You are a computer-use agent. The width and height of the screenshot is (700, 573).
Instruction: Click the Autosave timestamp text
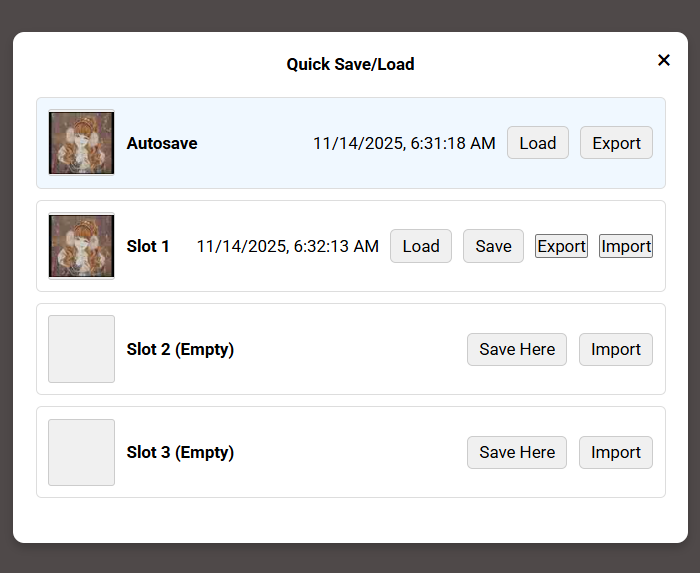coord(404,143)
